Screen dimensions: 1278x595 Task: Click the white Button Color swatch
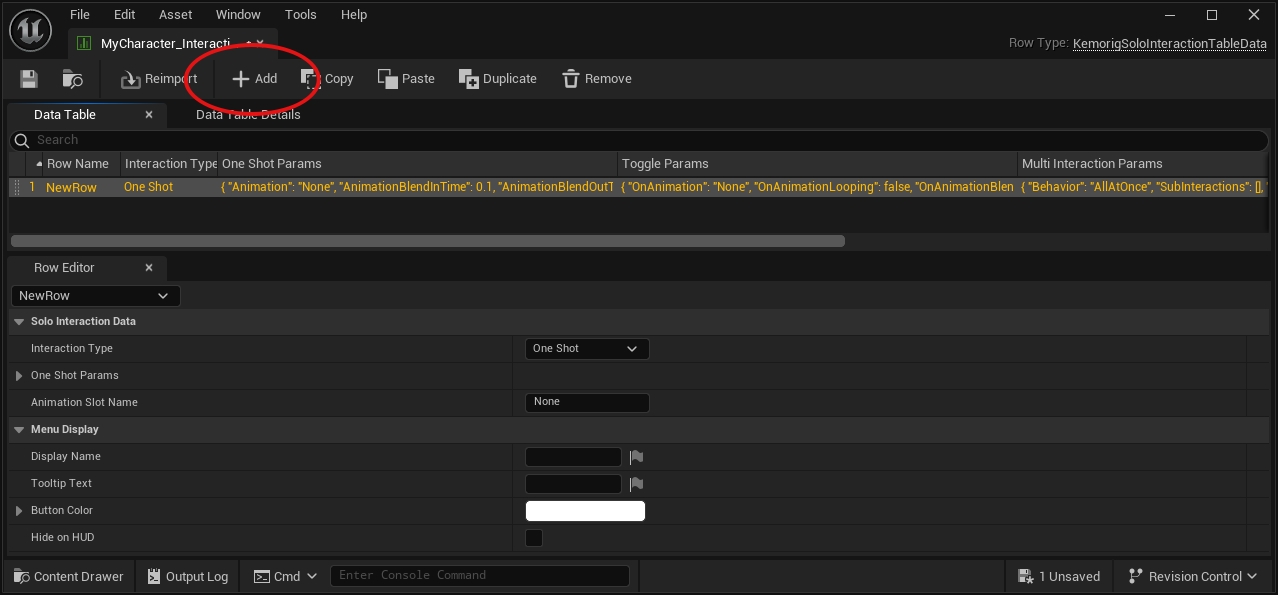[x=585, y=511]
